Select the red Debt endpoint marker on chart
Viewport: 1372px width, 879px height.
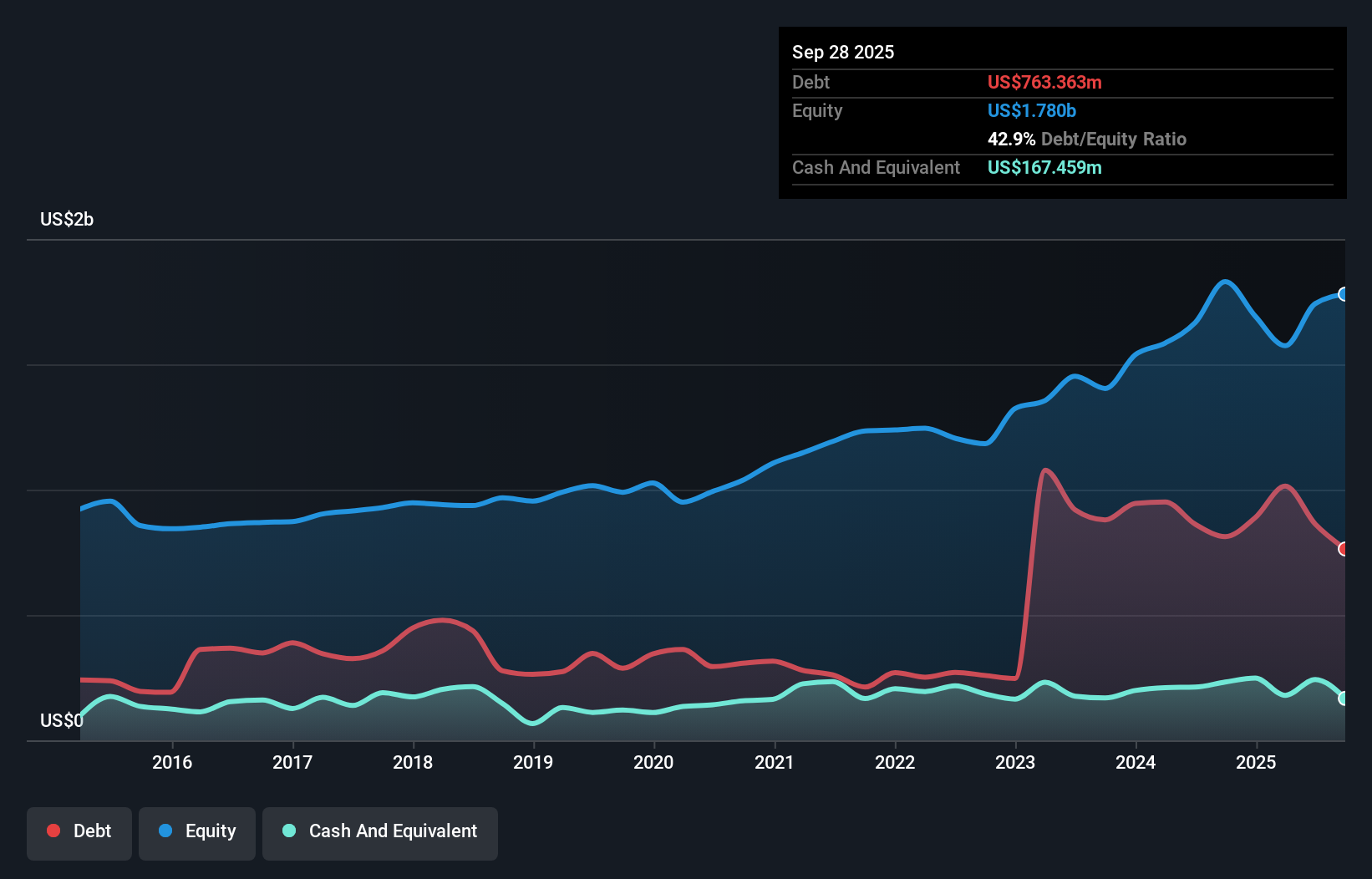(x=1344, y=549)
